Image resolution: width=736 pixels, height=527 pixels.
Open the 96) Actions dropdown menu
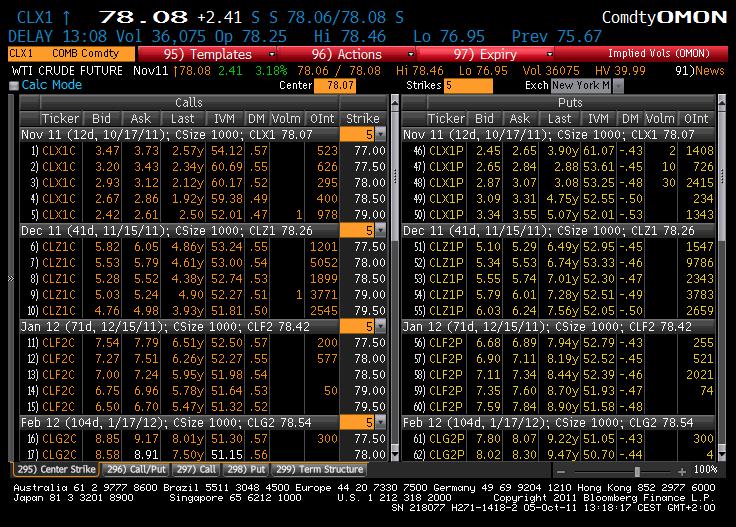[x=346, y=54]
